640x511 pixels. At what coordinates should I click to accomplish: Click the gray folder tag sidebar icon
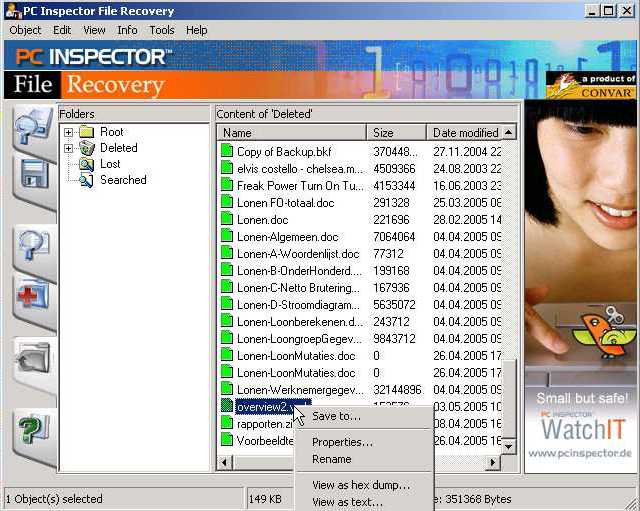33,359
